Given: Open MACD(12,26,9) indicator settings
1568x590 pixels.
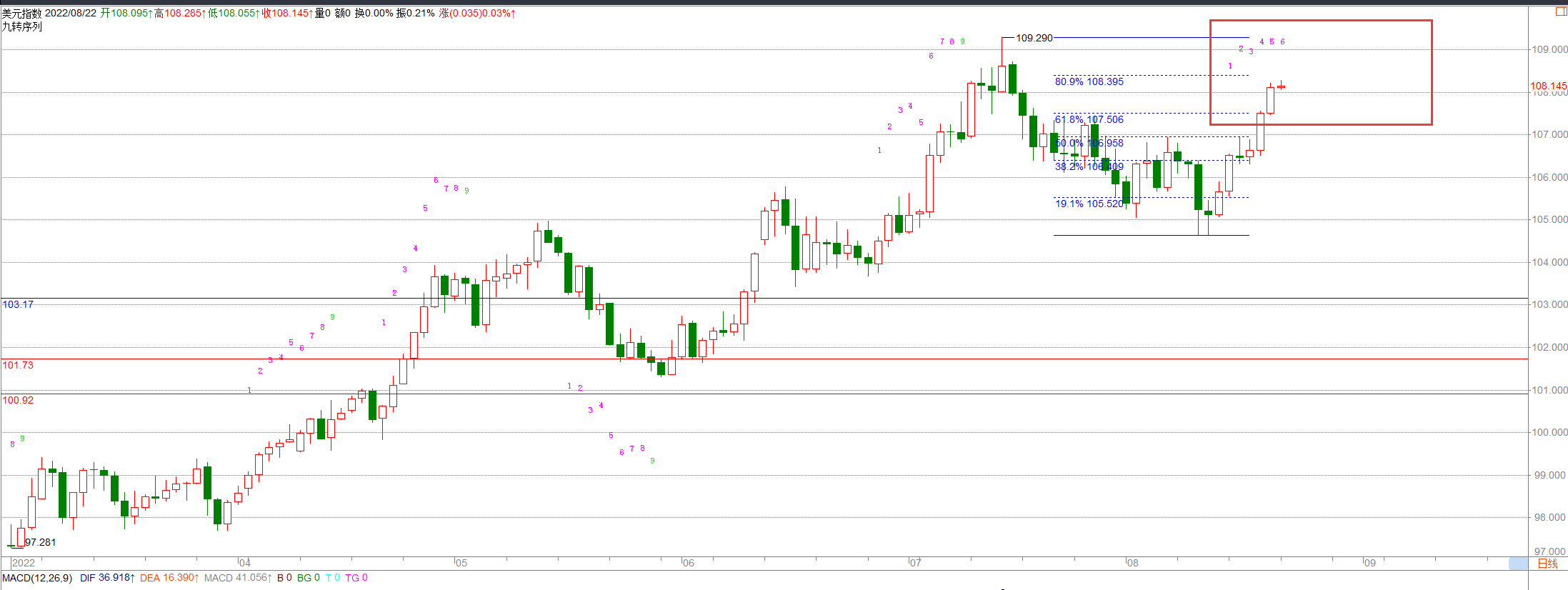Looking at the screenshot, I should pos(37,578).
